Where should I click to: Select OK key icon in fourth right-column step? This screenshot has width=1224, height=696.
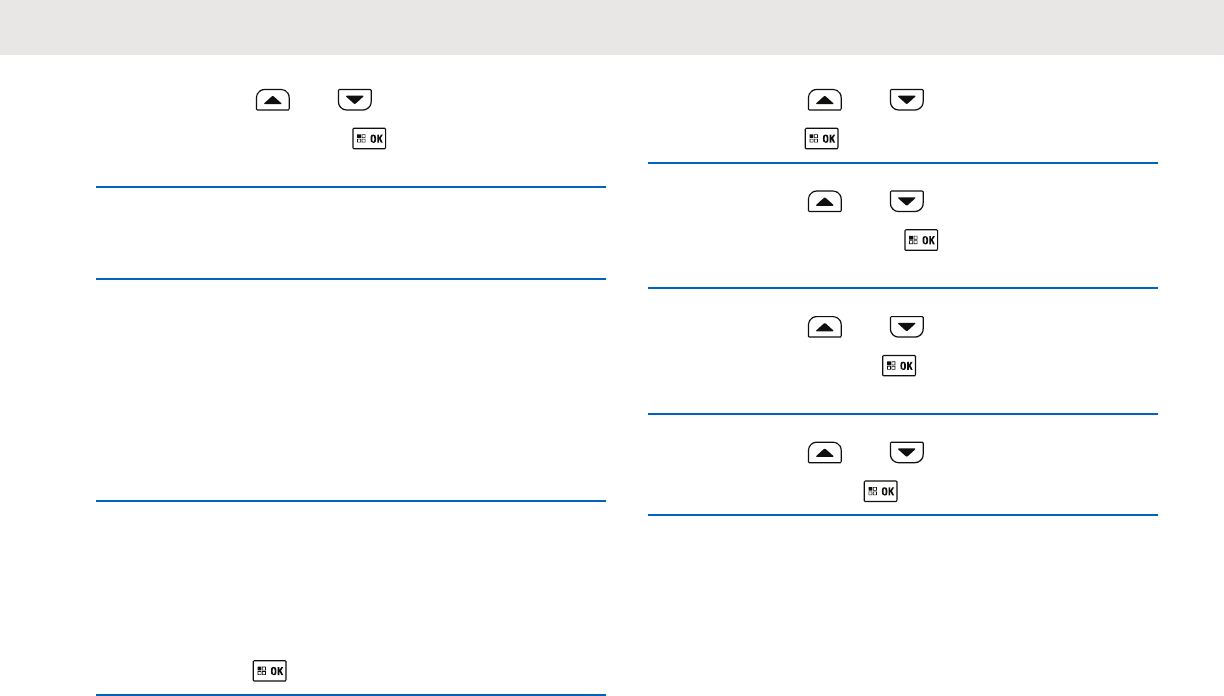(880, 491)
